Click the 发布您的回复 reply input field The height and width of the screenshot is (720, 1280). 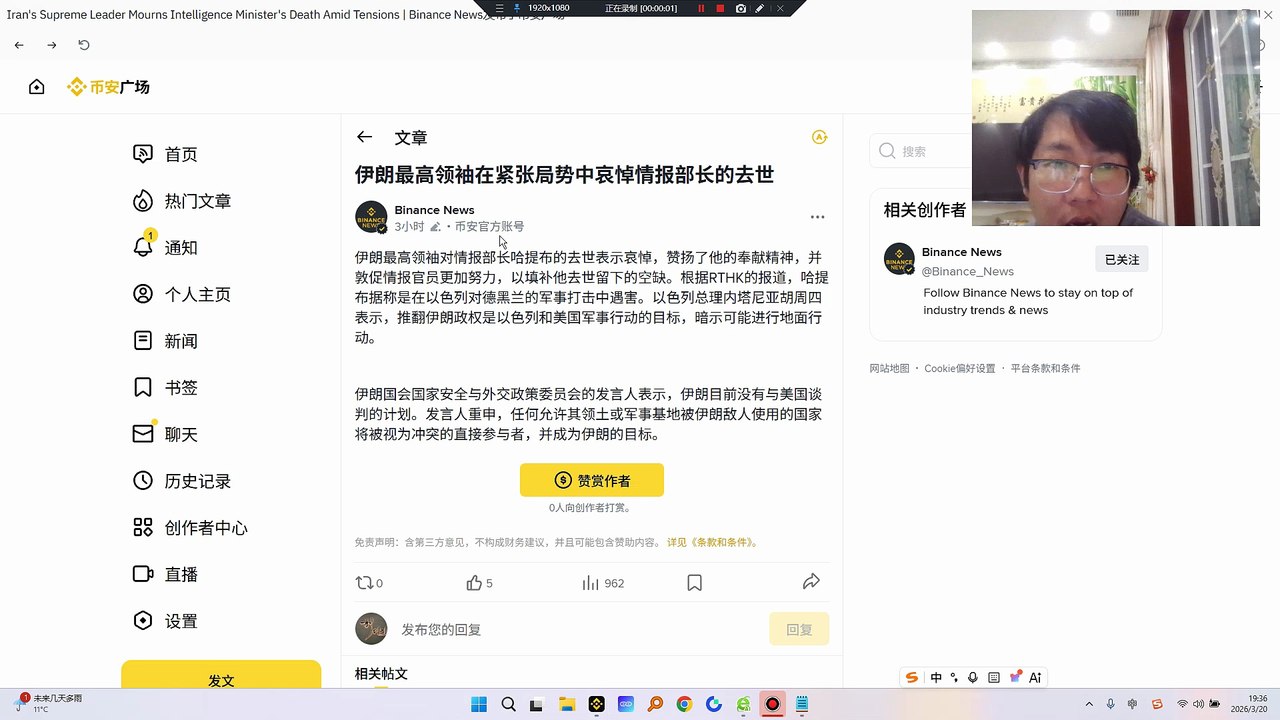(580, 630)
